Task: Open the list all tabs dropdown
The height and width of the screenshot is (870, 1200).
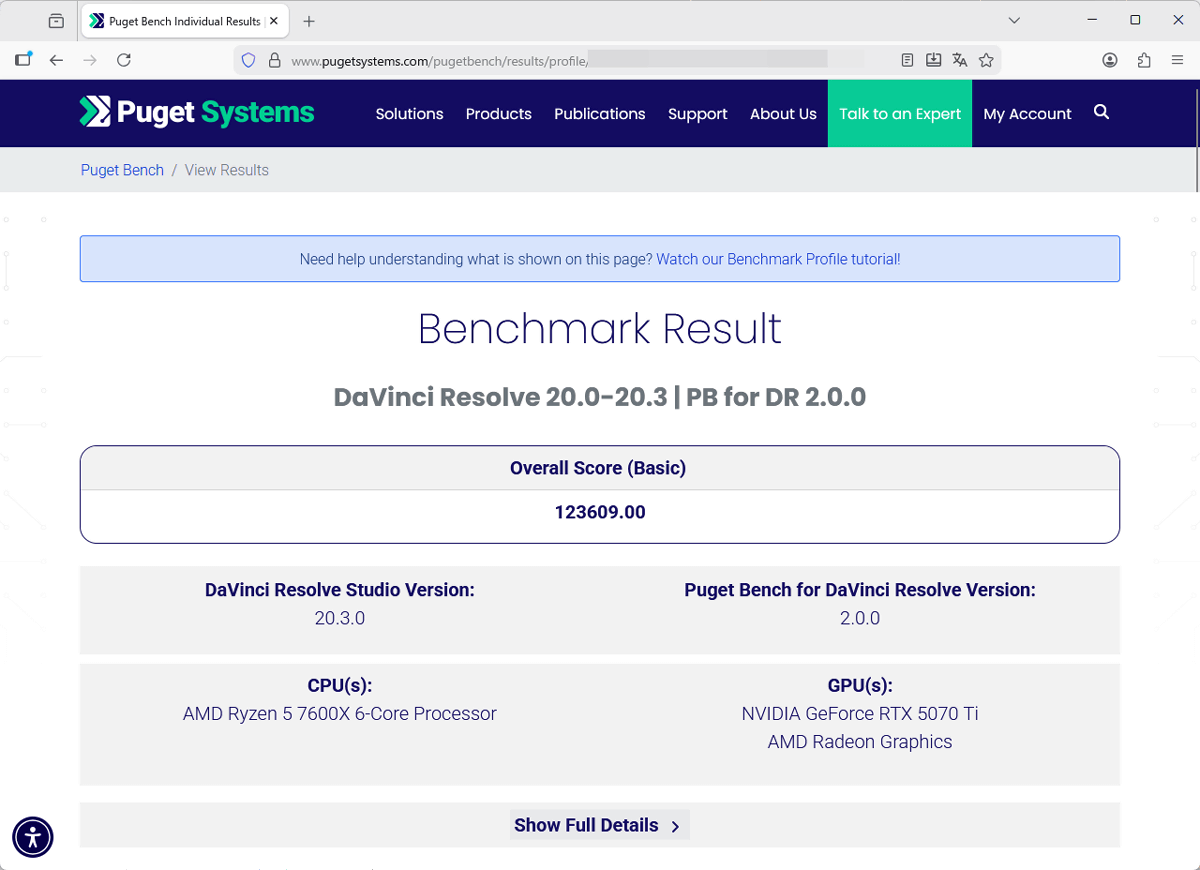Action: tap(1014, 20)
